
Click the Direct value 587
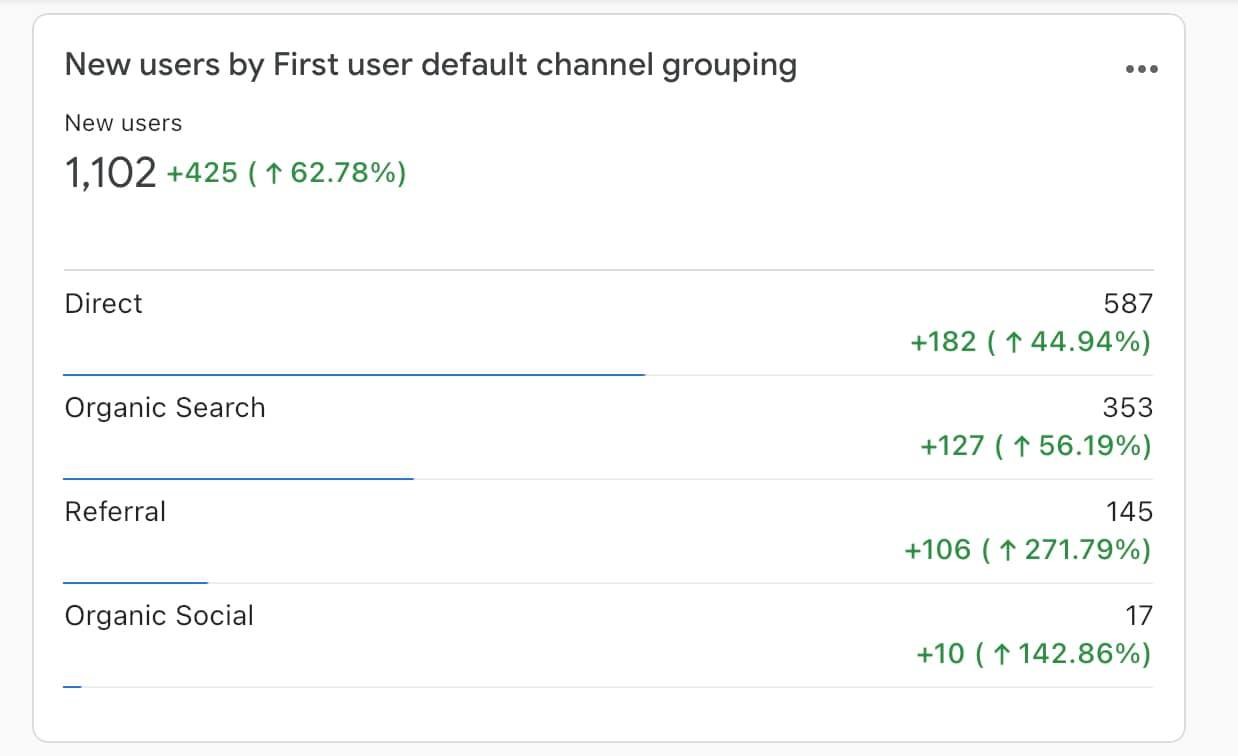(1128, 304)
